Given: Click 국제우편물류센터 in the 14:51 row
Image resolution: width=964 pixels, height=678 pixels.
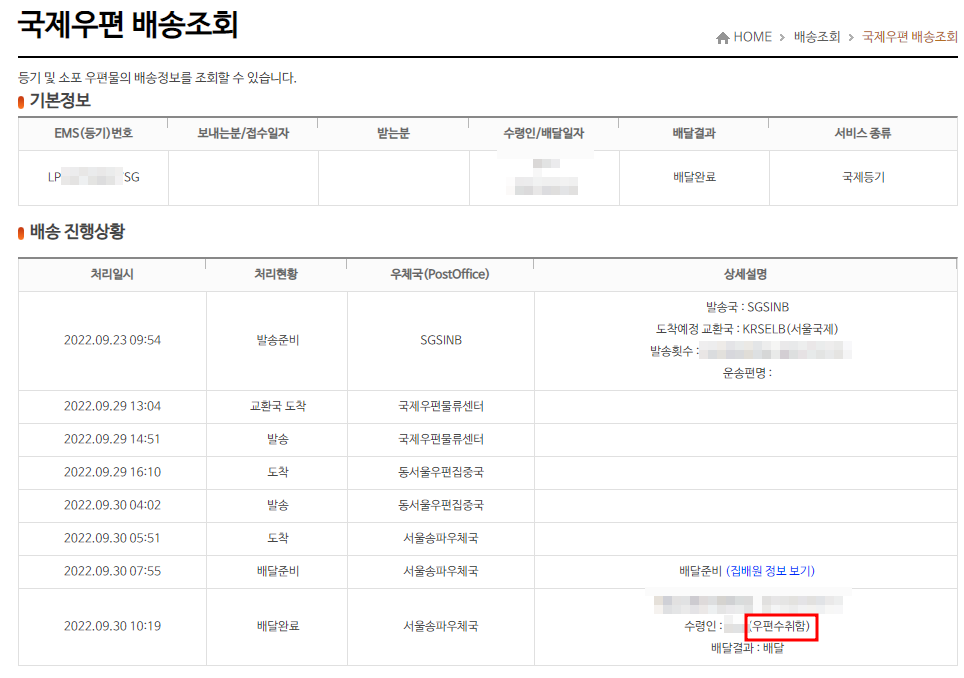Looking at the screenshot, I should tap(441, 439).
